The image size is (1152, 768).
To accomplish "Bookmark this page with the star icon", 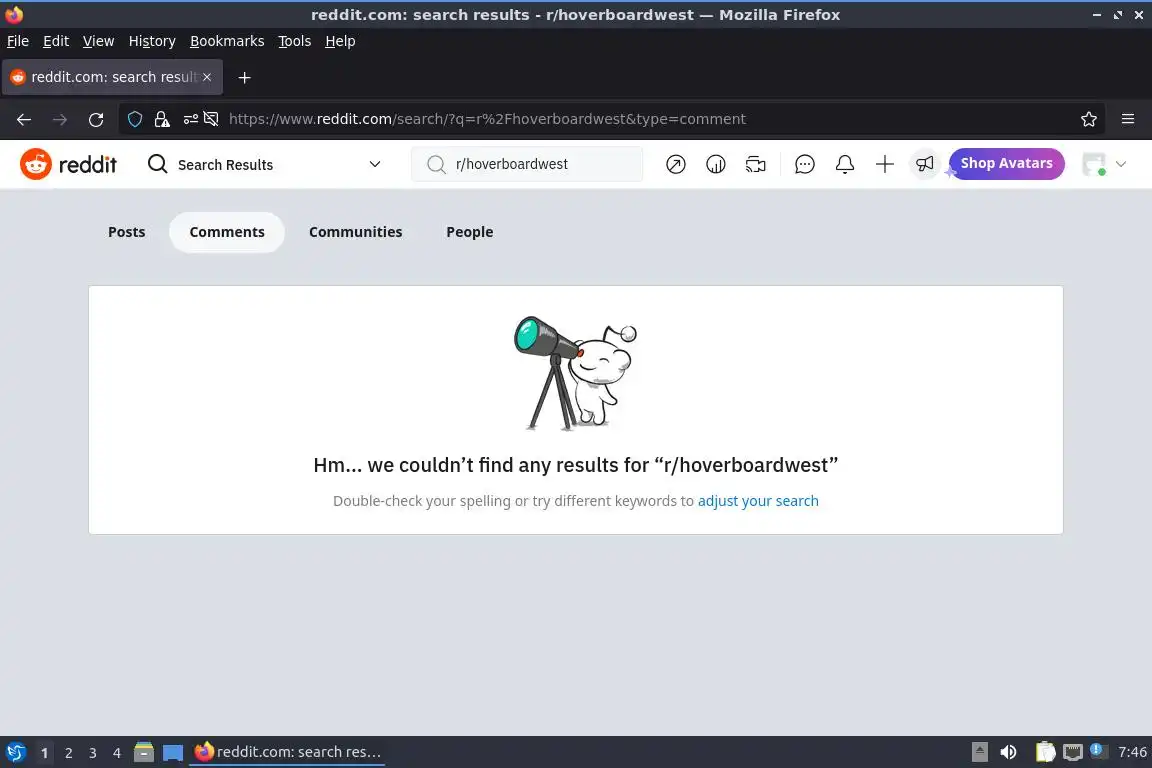I will [x=1089, y=119].
